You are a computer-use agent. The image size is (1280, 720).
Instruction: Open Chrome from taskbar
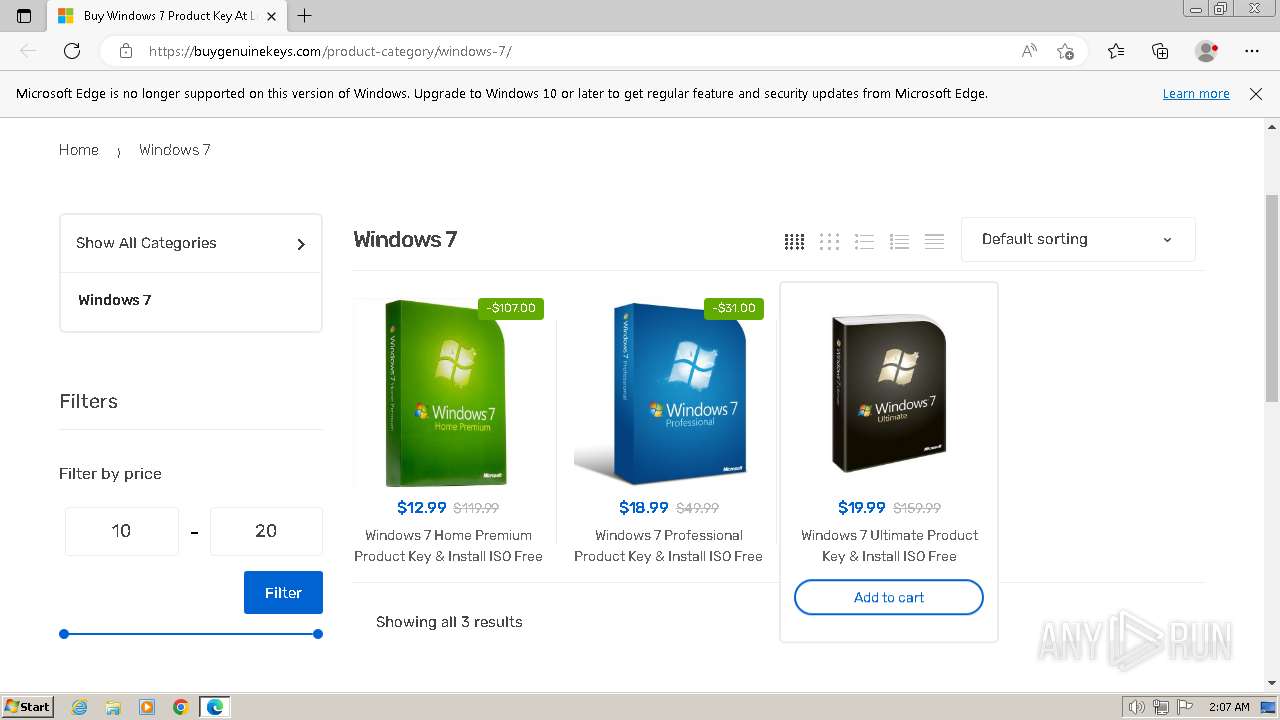point(180,707)
